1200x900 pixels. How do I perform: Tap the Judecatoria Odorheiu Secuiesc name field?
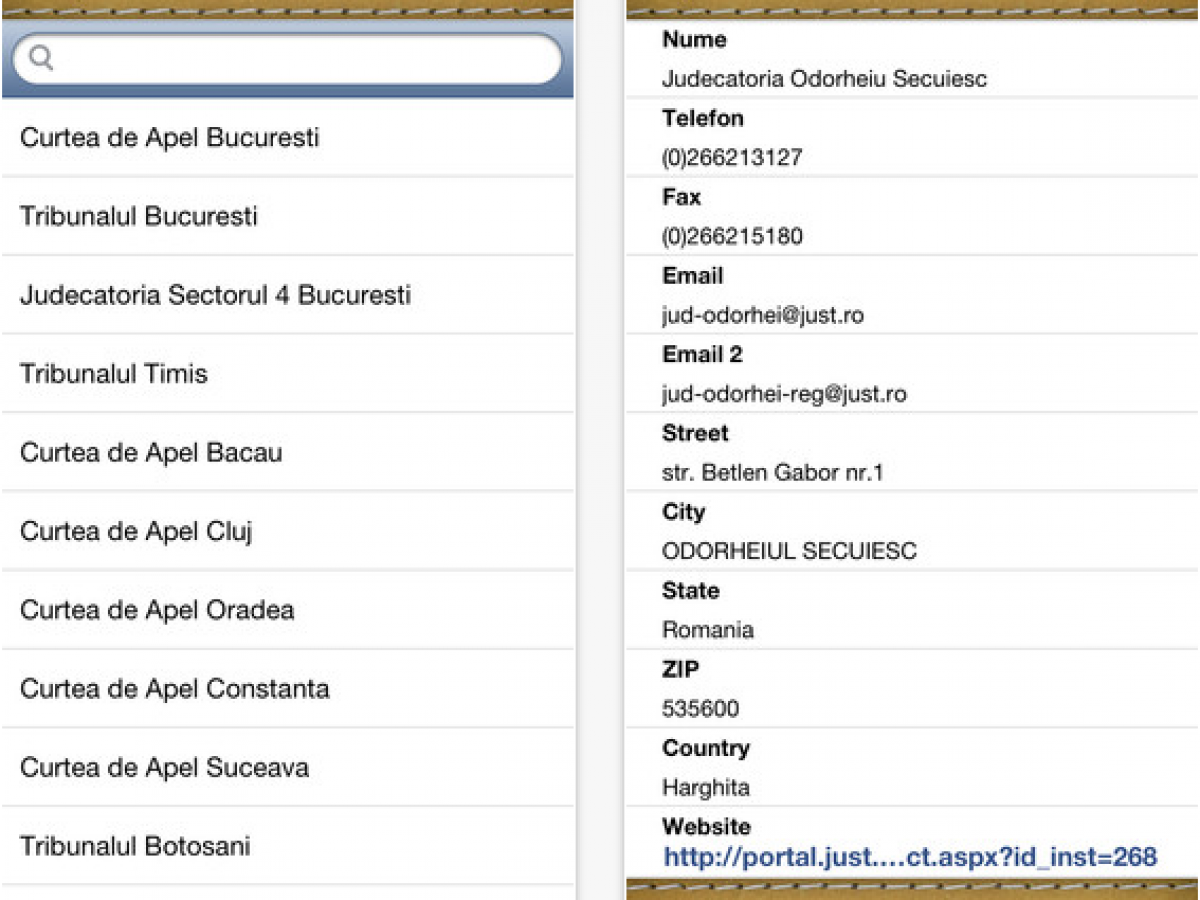(x=824, y=79)
